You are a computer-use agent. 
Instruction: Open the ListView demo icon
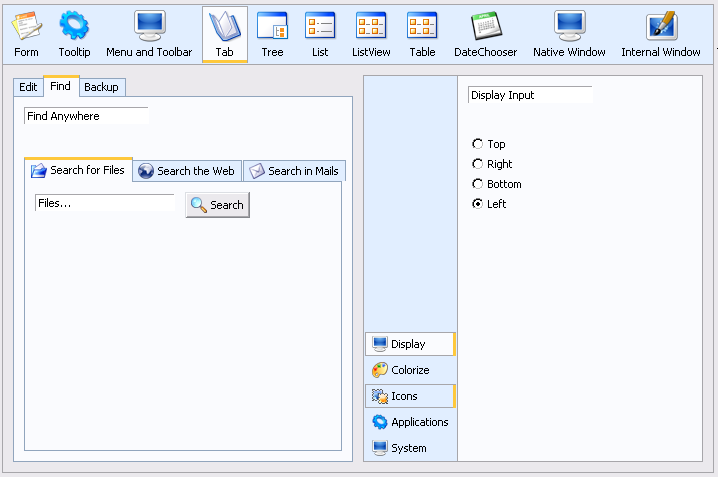click(371, 26)
